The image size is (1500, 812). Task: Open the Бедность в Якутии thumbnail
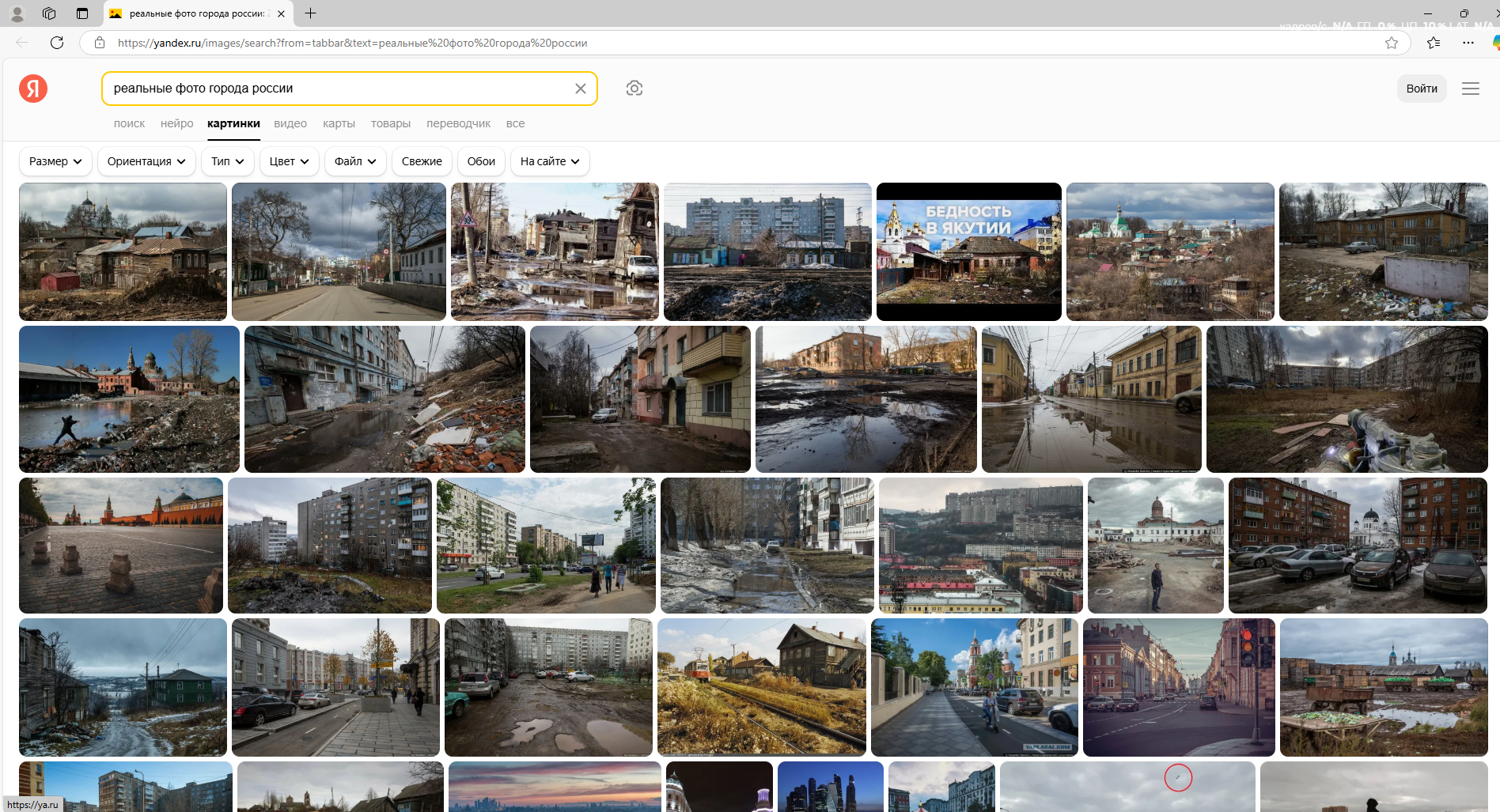pyautogui.click(x=968, y=251)
